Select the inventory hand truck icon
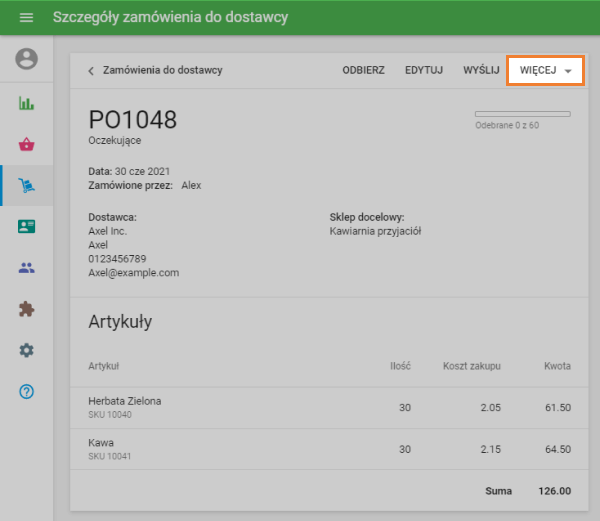600x521 pixels. point(26,185)
